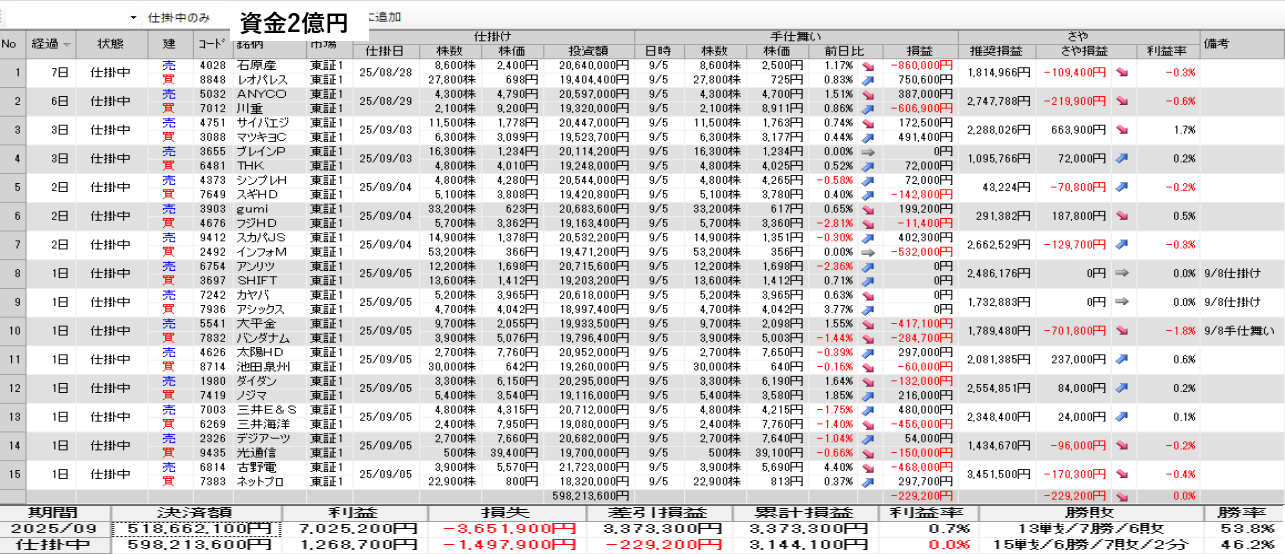The image size is (1285, 554).
Task: Click the 状態 column header
Action: point(111,44)
